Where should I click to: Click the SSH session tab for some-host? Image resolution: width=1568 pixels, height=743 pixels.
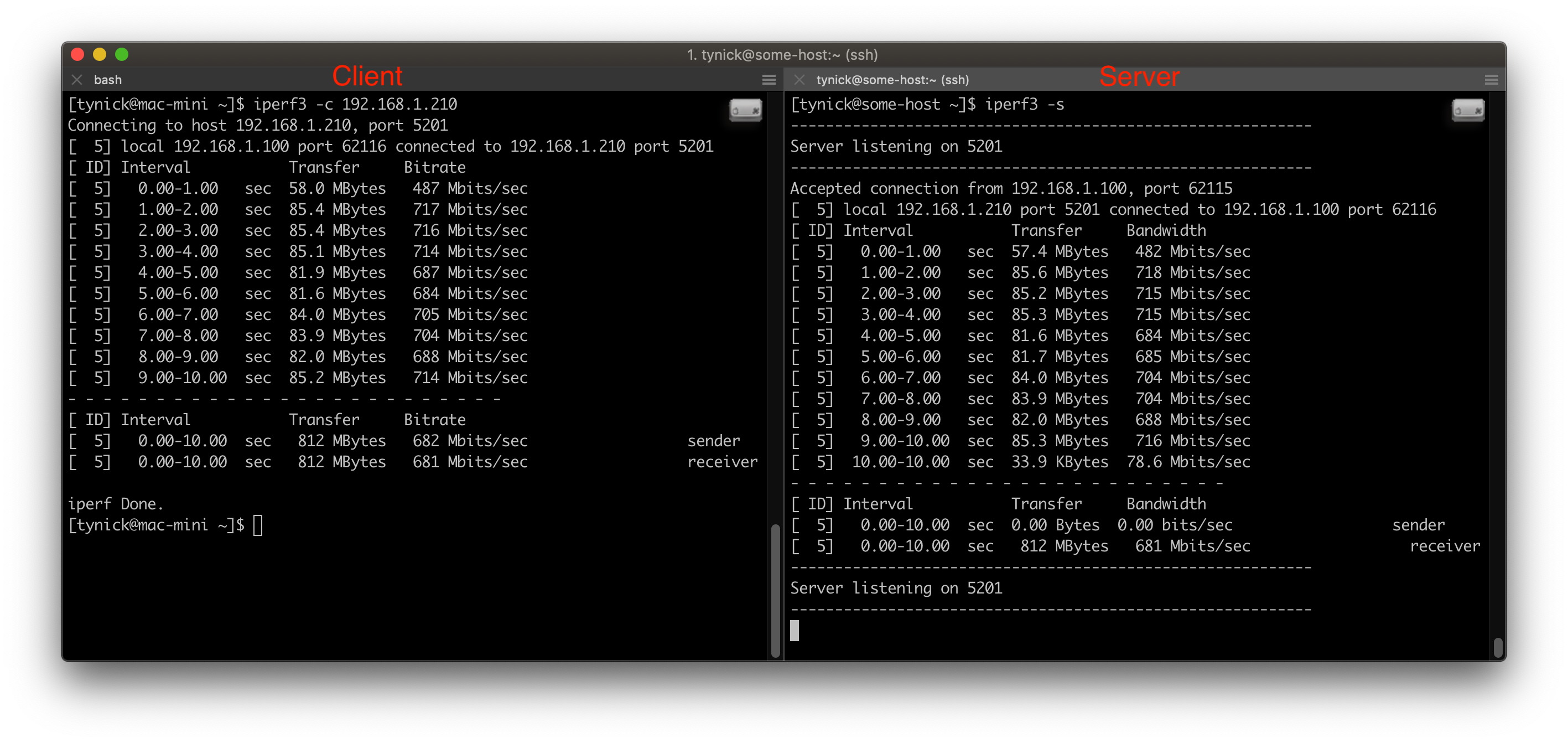(x=893, y=80)
